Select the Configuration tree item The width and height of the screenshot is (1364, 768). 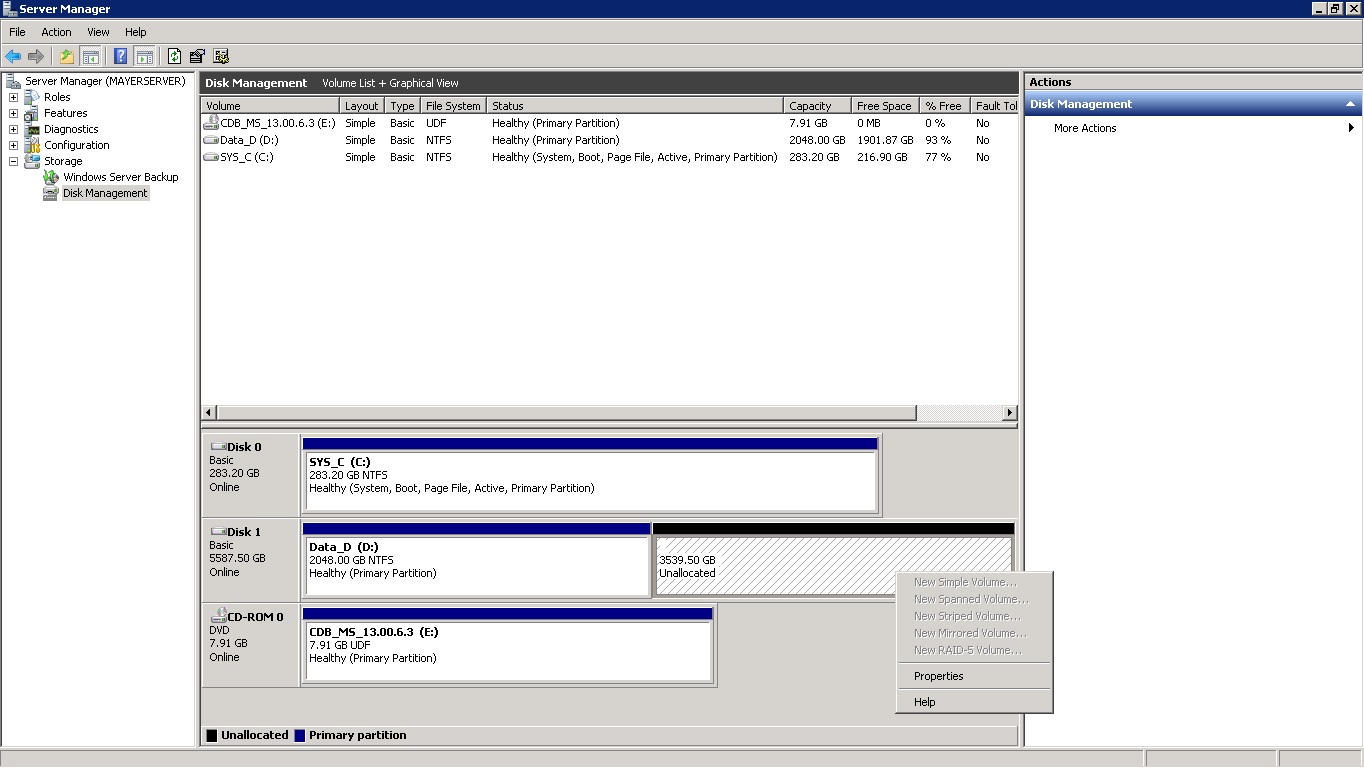pyautogui.click(x=76, y=145)
